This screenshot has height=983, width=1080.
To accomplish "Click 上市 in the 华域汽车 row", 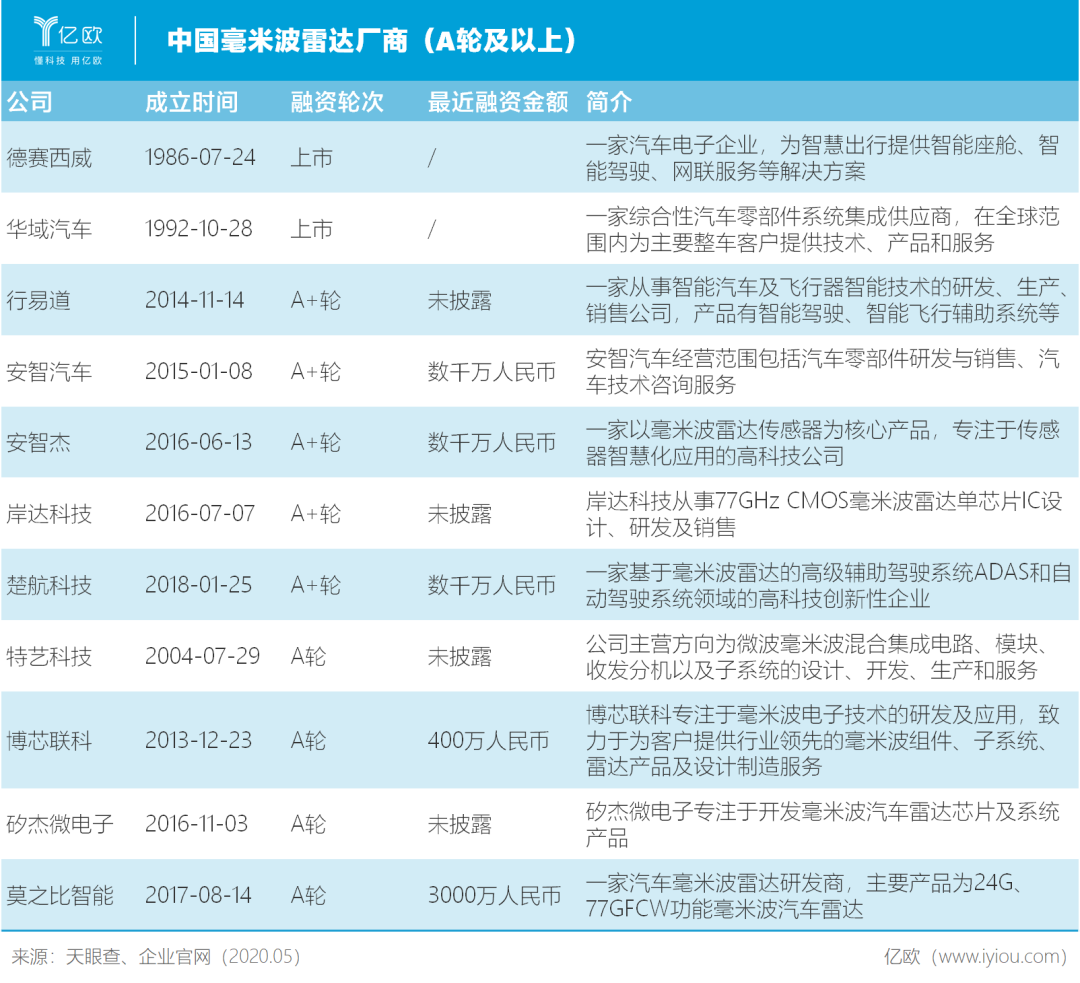I will (311, 229).
